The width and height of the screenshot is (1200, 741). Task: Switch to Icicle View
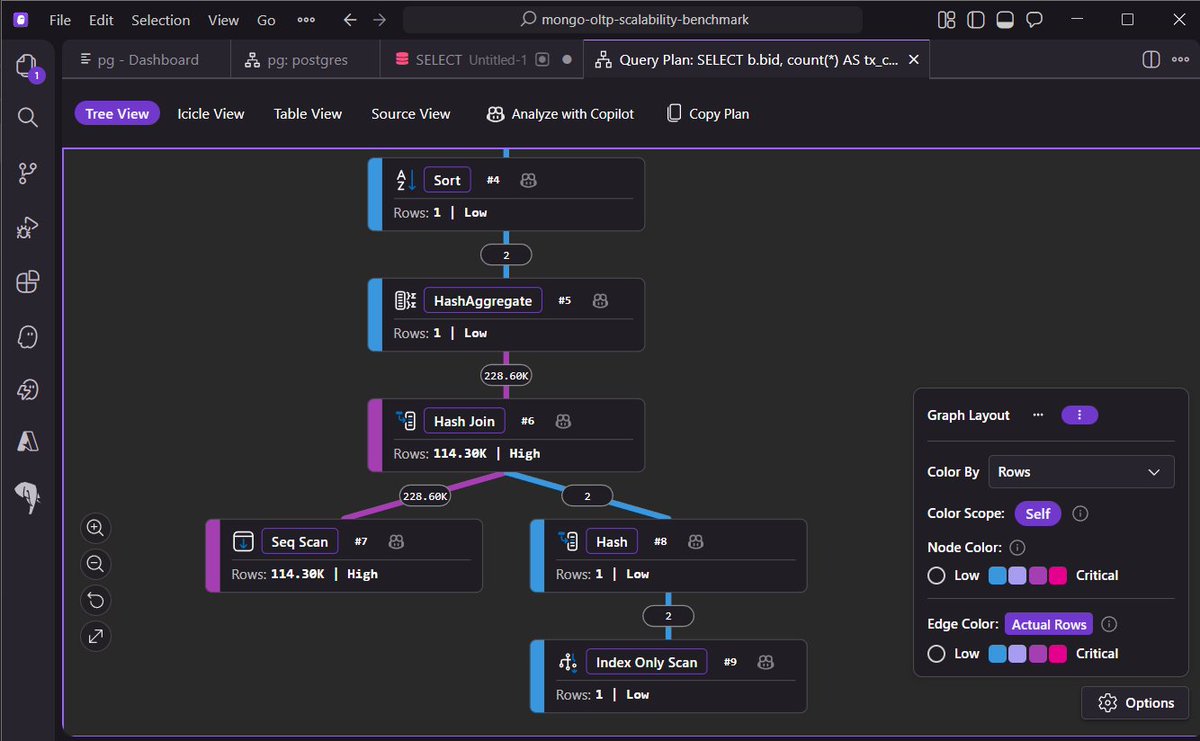(211, 114)
